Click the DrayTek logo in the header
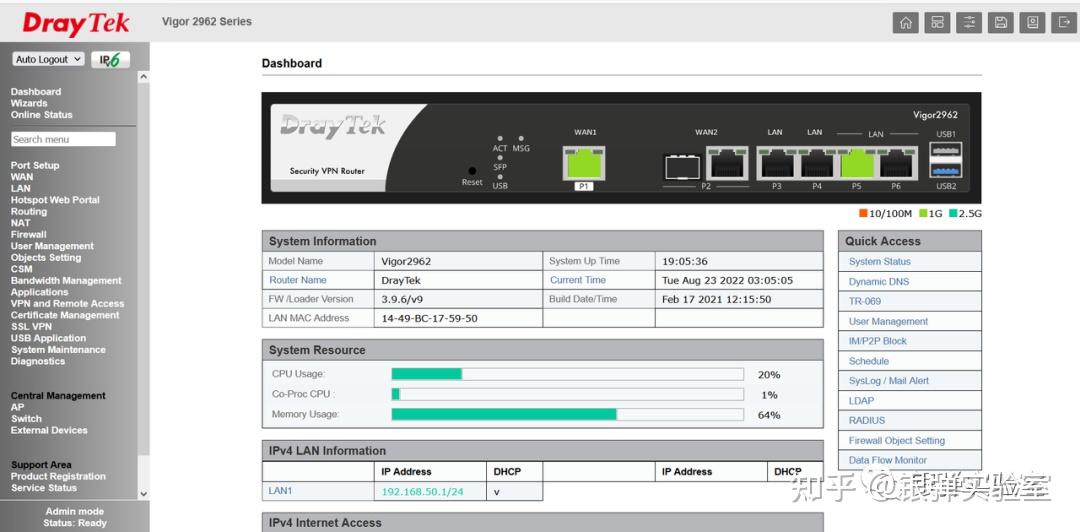The image size is (1080, 532). pyautogui.click(x=76, y=24)
